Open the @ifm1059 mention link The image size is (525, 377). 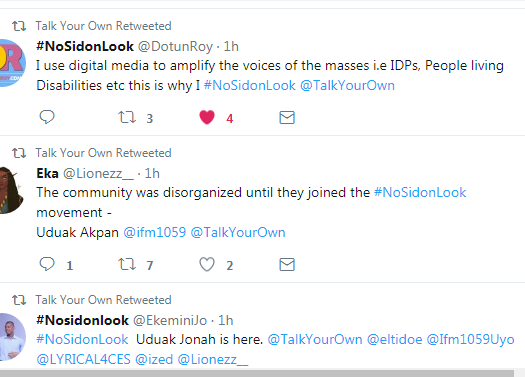pos(155,232)
